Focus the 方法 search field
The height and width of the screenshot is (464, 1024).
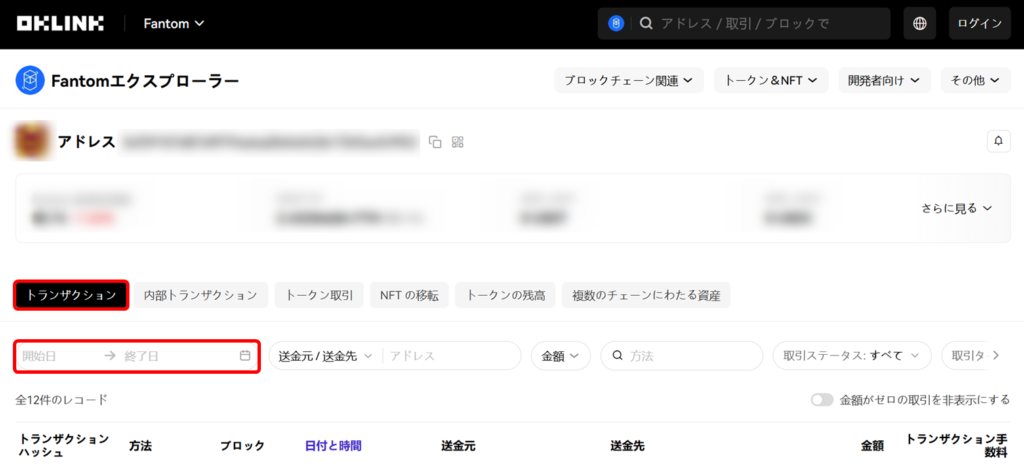point(690,355)
